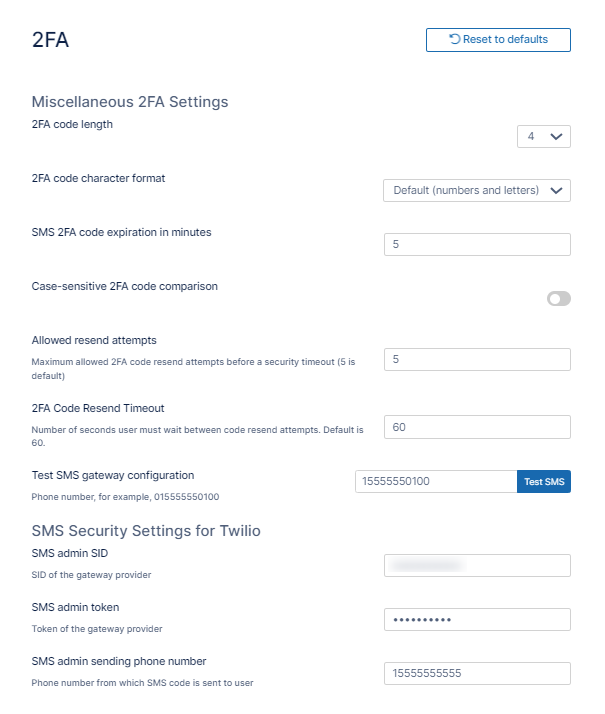Select the 2FA Code Resend Timeout field

point(476,427)
